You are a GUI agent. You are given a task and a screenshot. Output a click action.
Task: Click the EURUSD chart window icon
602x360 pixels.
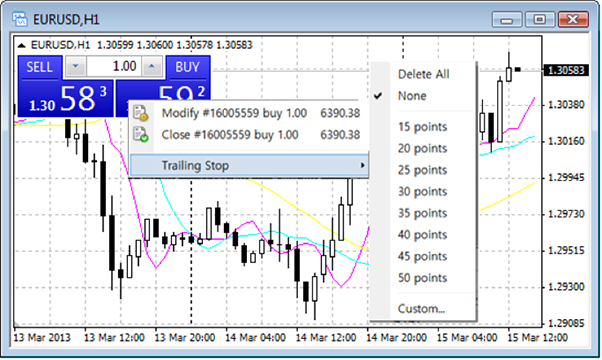click(20, 19)
